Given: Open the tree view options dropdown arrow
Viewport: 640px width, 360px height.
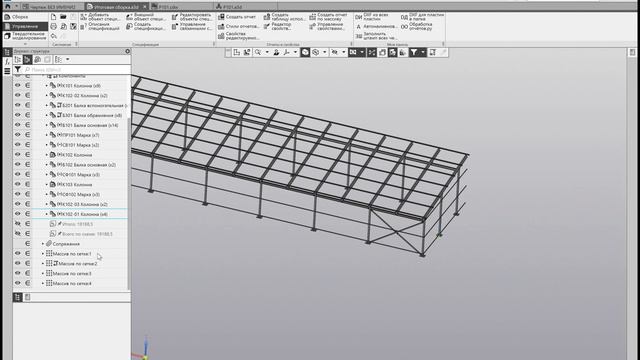Looking at the screenshot, I should click(x=67, y=60).
